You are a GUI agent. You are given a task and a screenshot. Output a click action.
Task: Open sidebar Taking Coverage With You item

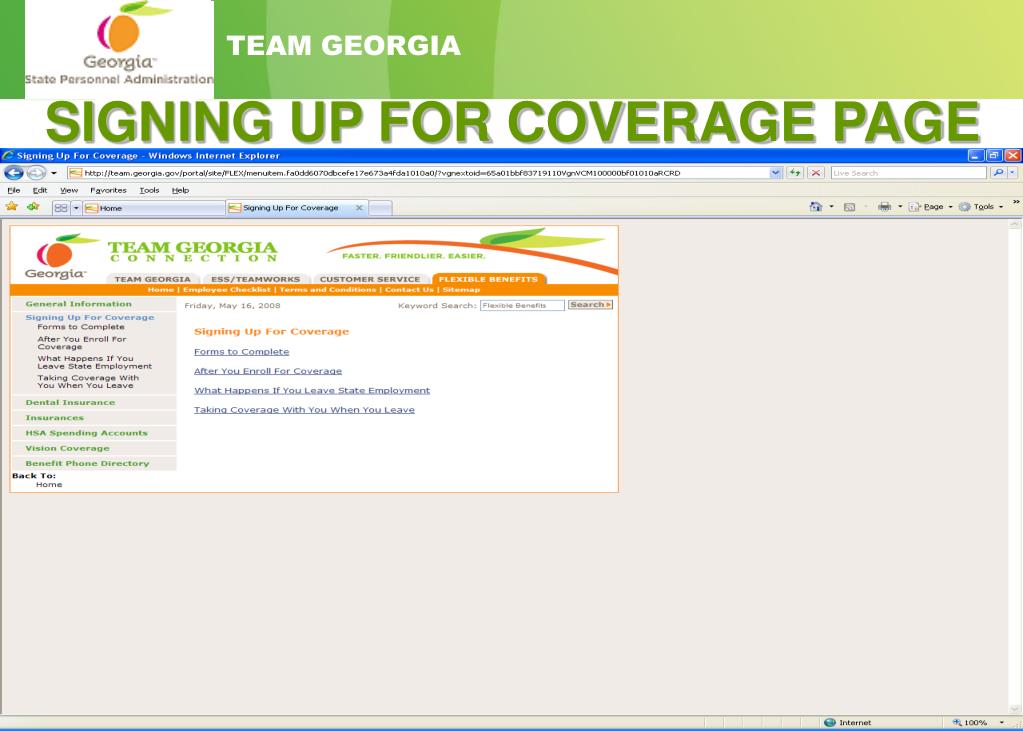click(87, 382)
